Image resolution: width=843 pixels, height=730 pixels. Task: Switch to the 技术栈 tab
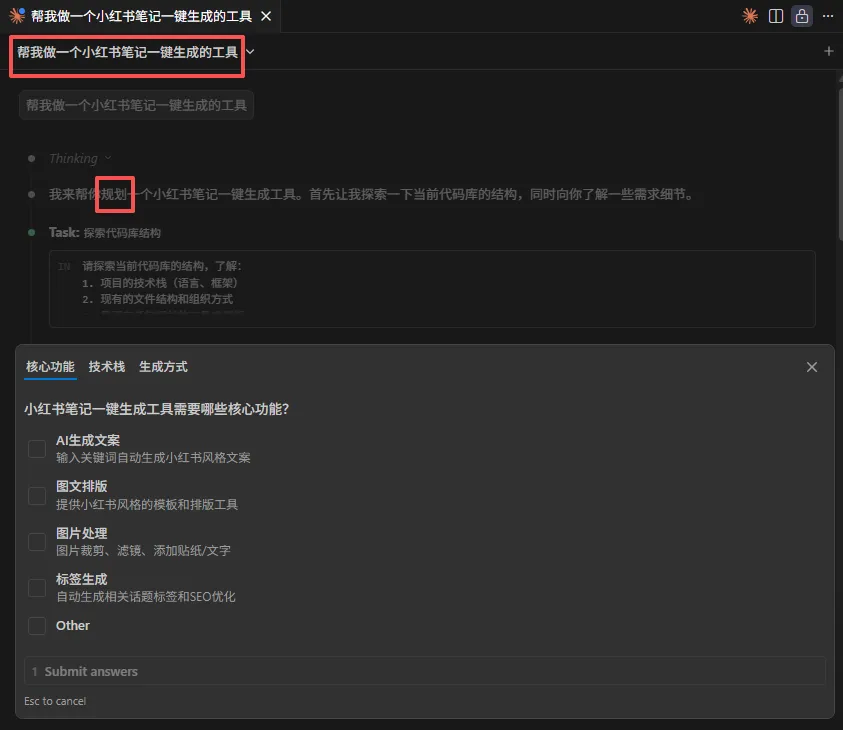click(x=106, y=367)
